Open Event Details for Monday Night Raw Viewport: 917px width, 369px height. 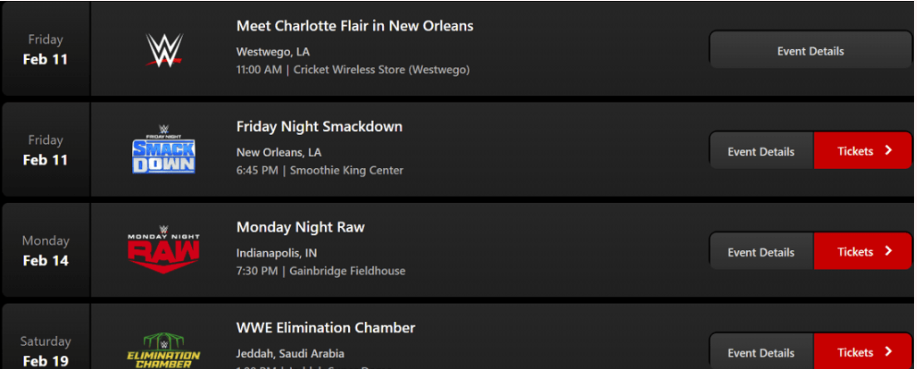(x=761, y=252)
